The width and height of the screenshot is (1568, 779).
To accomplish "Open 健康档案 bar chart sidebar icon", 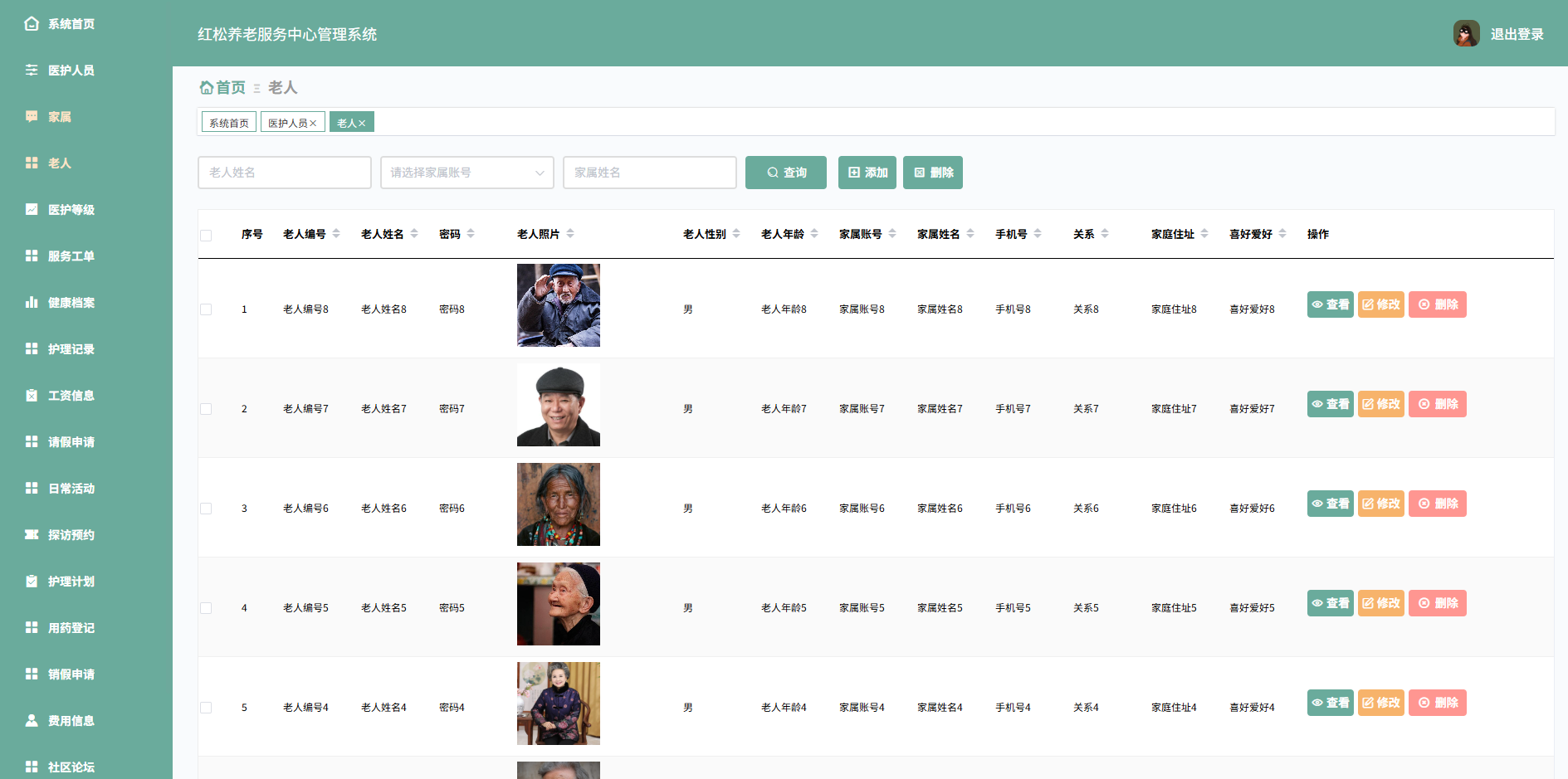I will pos(32,302).
